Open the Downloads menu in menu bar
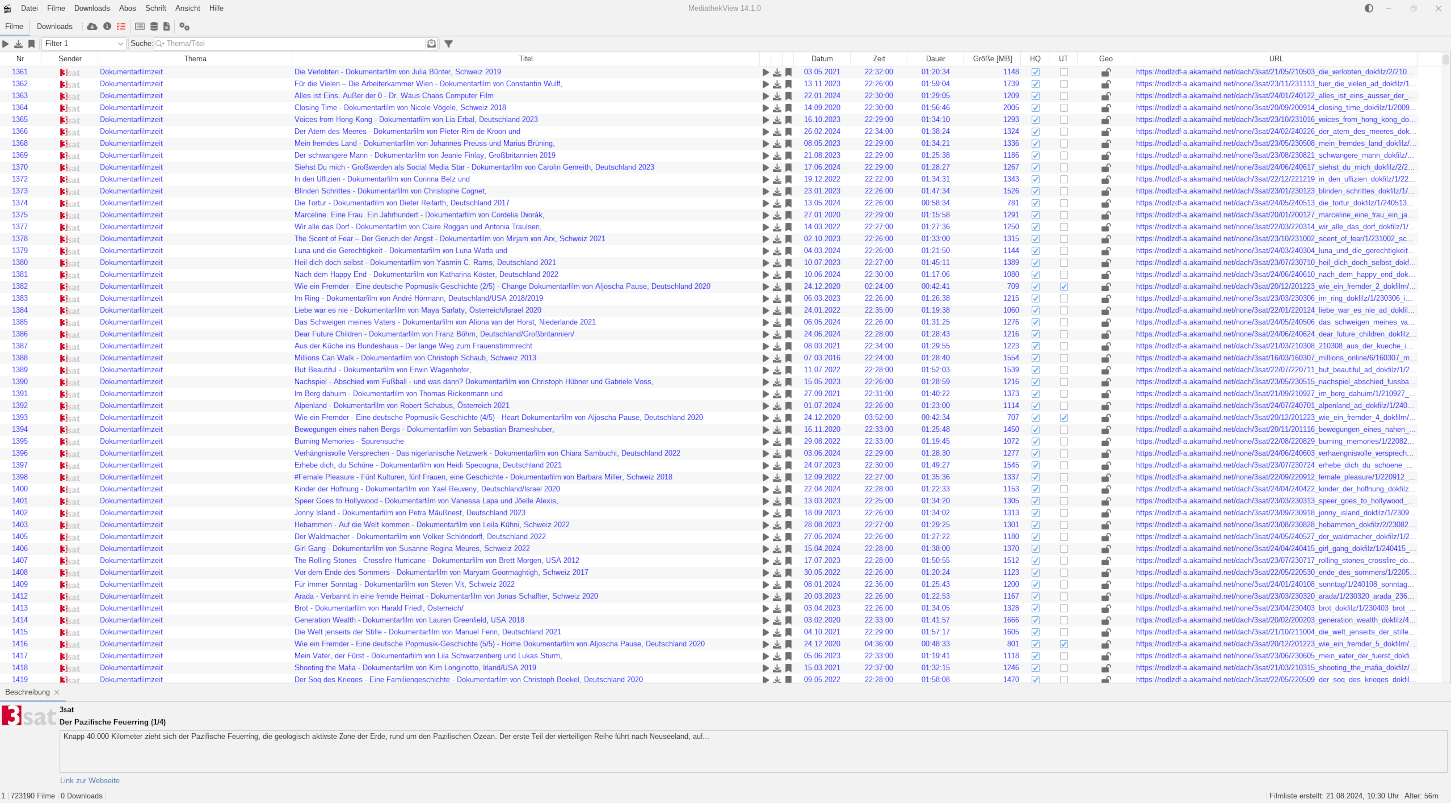The width and height of the screenshot is (1451, 803). click(92, 8)
